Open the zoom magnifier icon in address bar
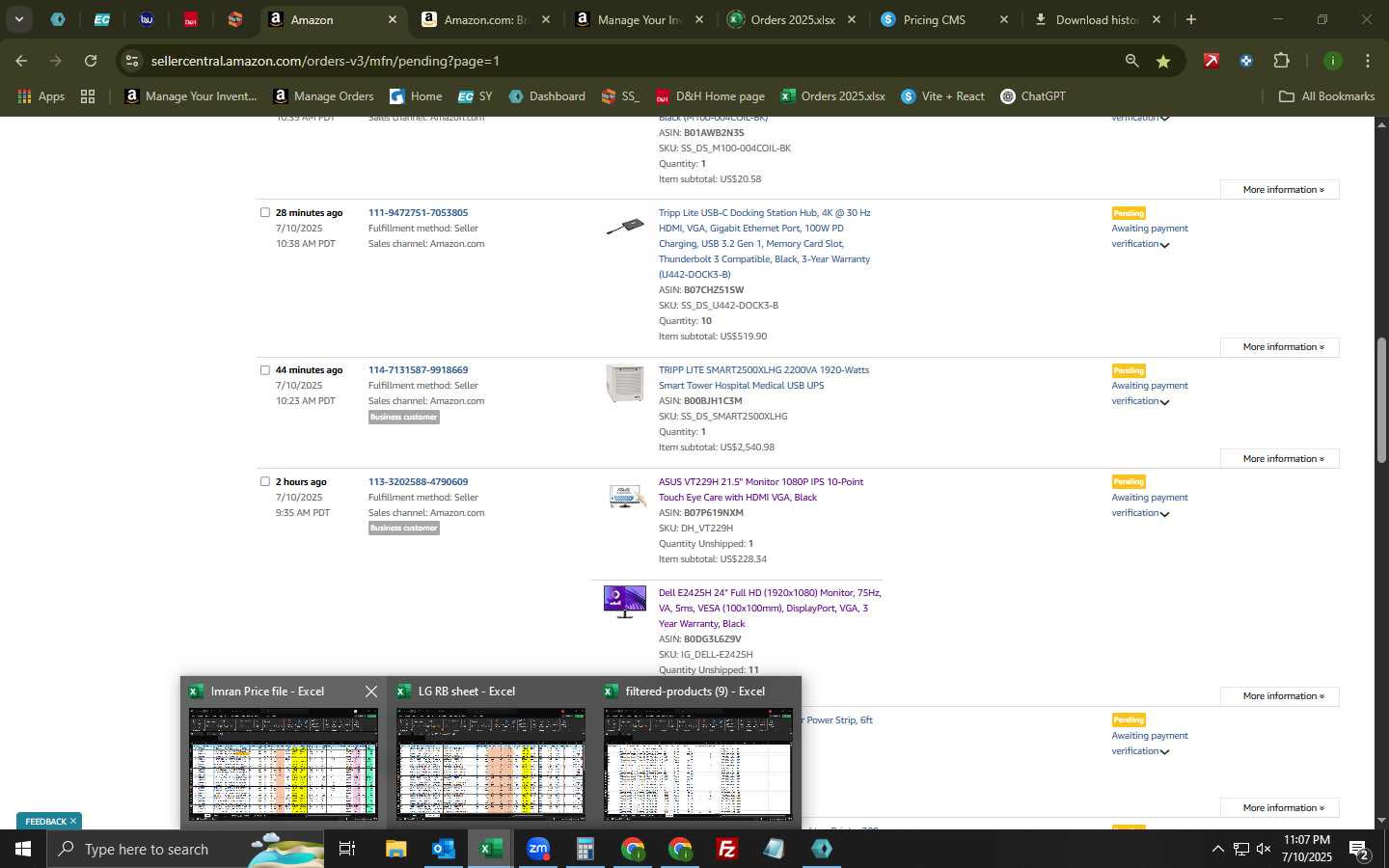 (x=1131, y=61)
